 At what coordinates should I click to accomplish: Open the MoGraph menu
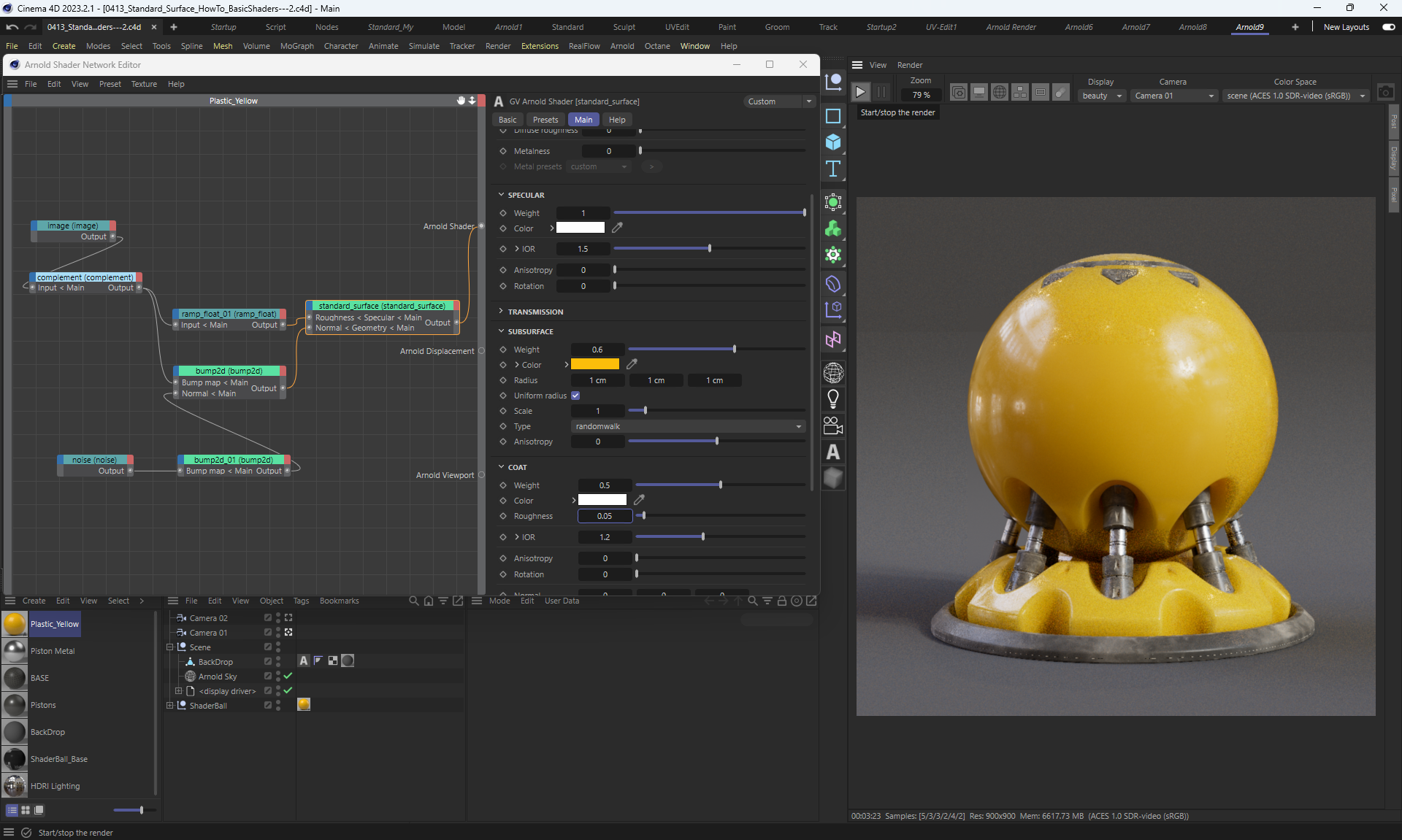296,46
